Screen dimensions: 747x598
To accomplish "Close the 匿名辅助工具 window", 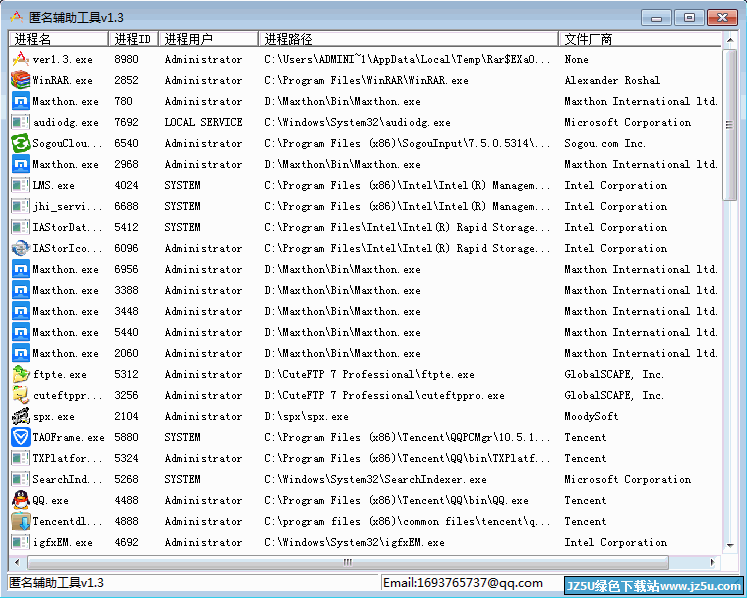I will click(x=722, y=18).
